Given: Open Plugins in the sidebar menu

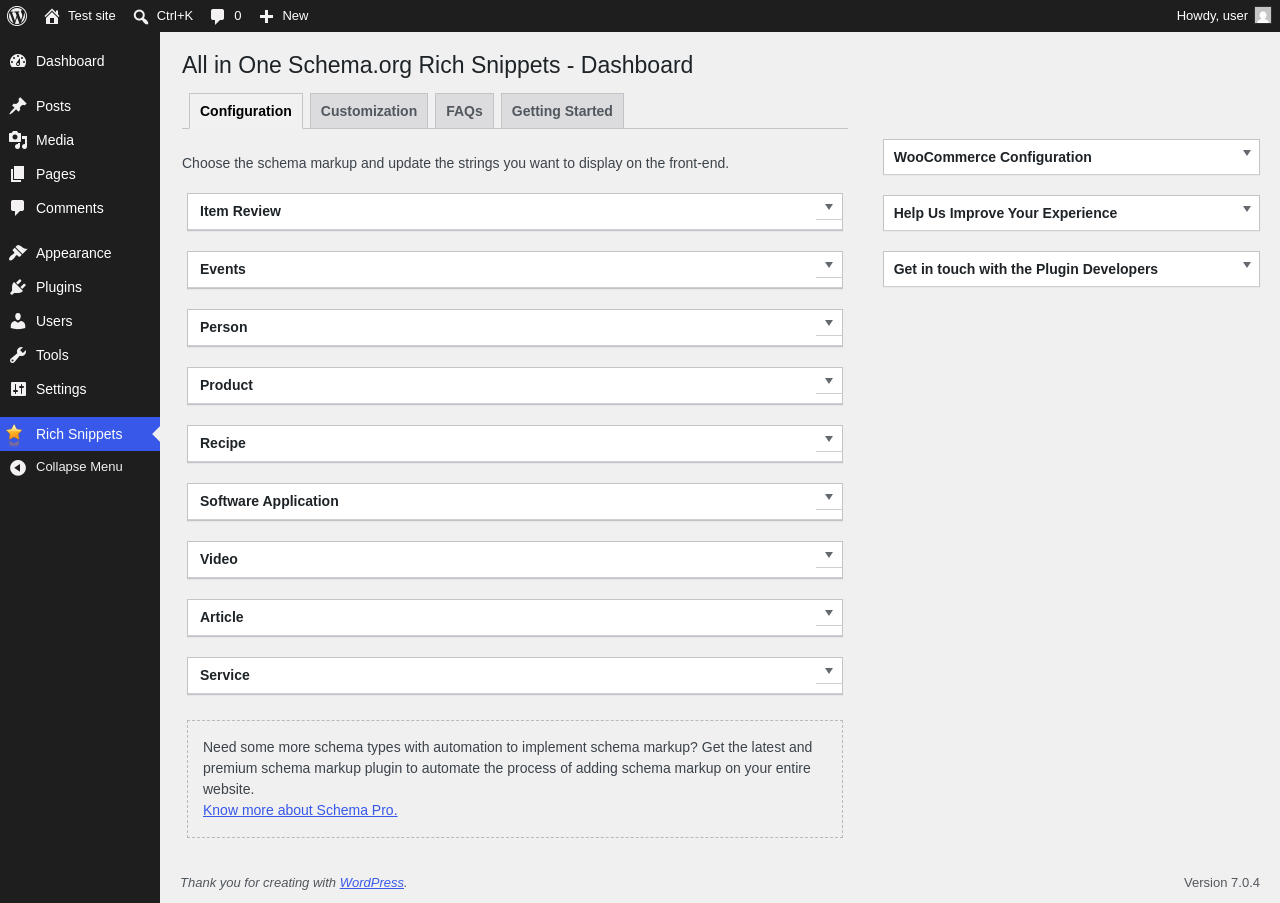Looking at the screenshot, I should coord(80,287).
